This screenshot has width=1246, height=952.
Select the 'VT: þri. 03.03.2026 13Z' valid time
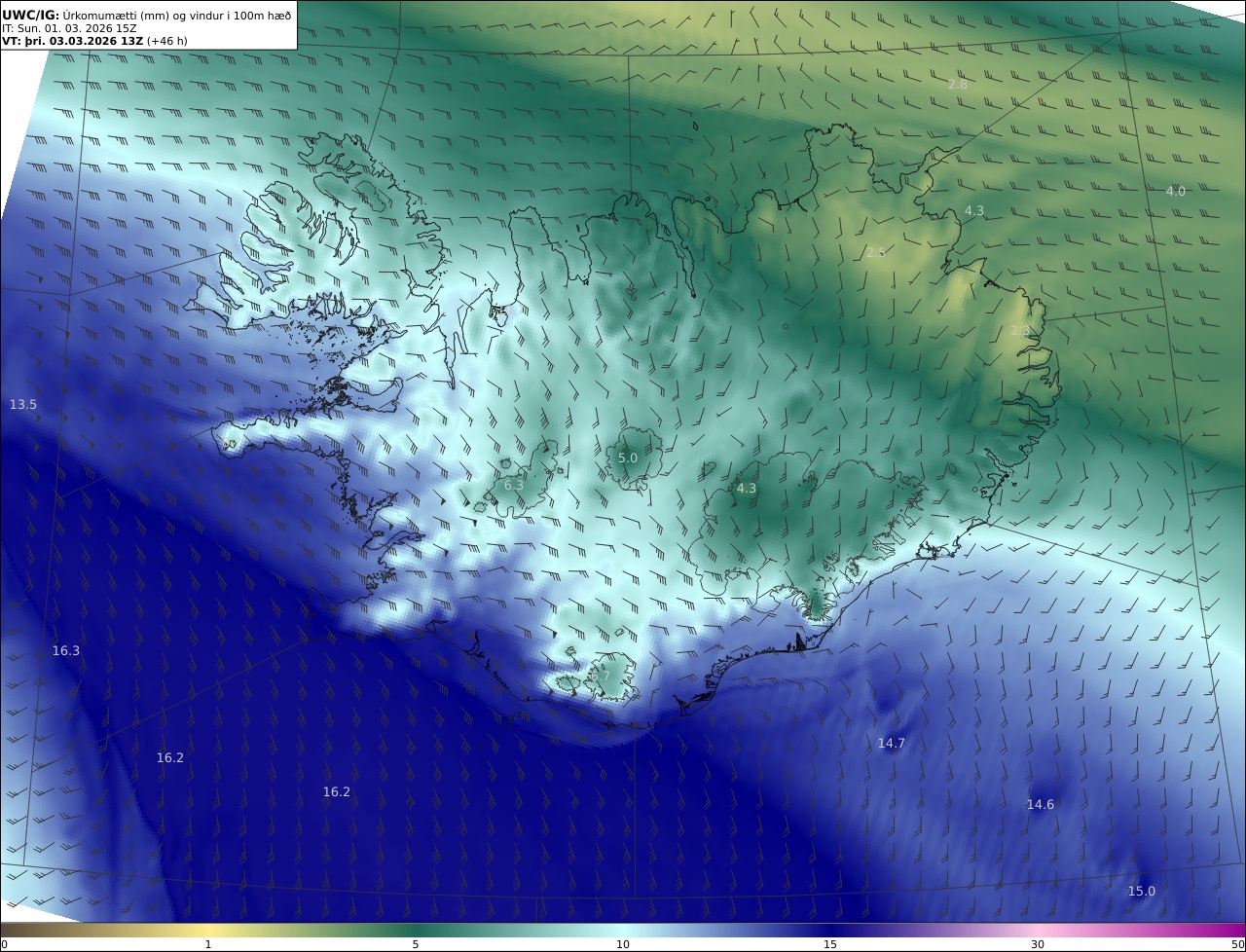tap(73, 41)
